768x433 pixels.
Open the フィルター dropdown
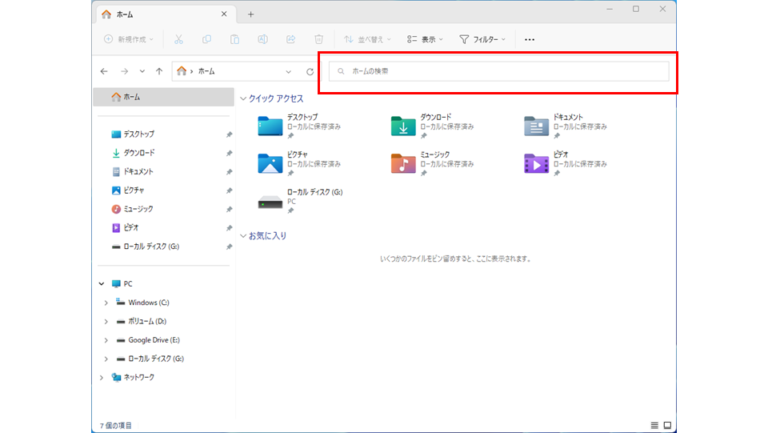click(x=482, y=40)
